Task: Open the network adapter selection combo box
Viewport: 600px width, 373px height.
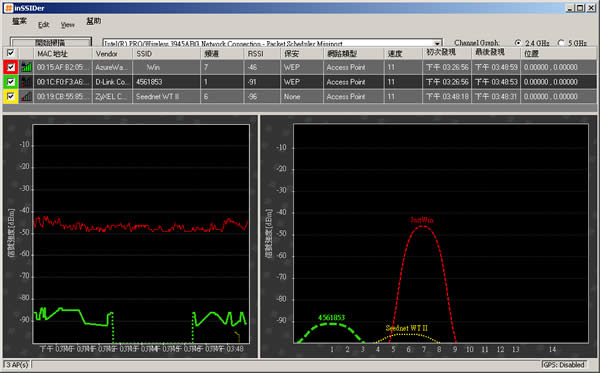Action: pos(272,43)
